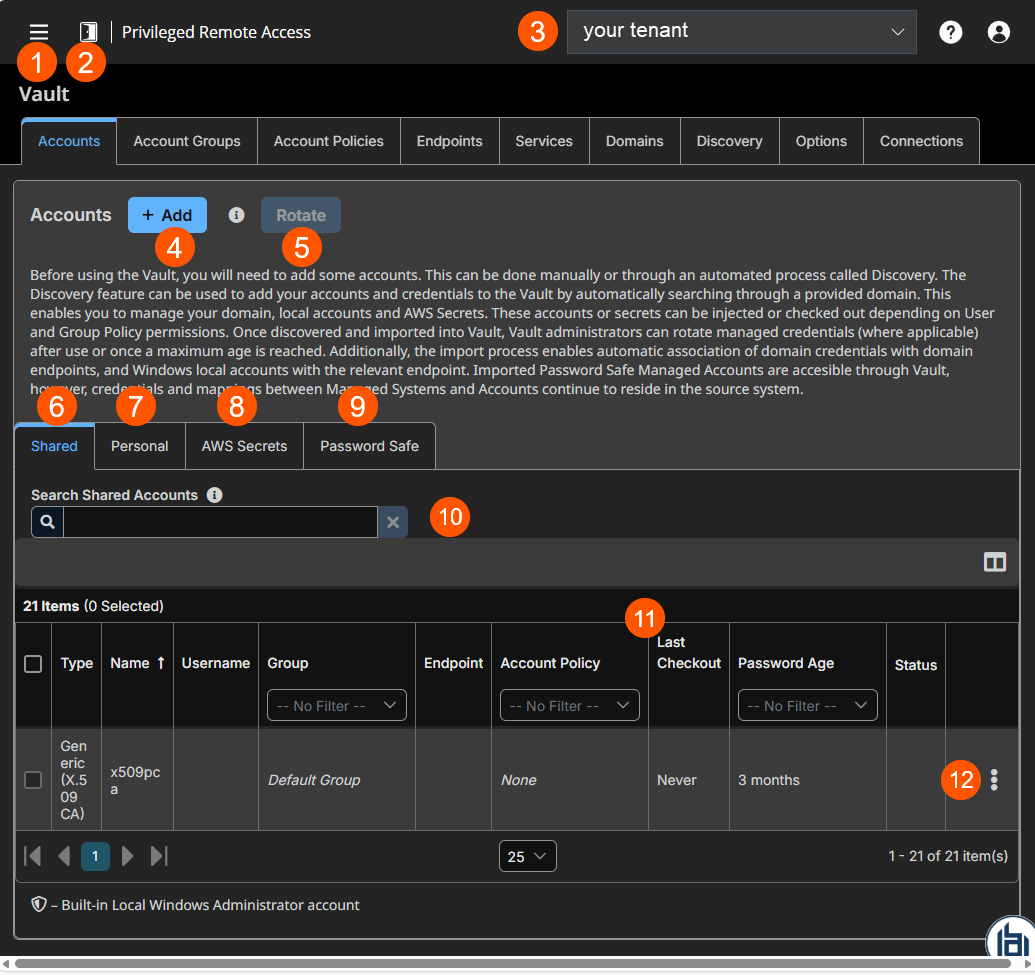Image resolution: width=1035 pixels, height=975 pixels.
Task: Open the Password Age No Filter dropdown
Action: coord(807,706)
